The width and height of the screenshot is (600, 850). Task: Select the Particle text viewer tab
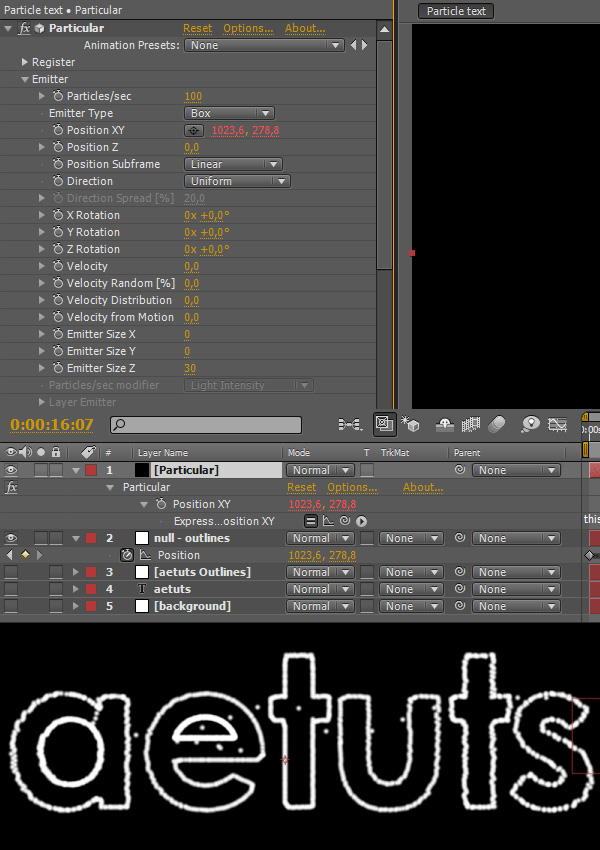coord(456,11)
